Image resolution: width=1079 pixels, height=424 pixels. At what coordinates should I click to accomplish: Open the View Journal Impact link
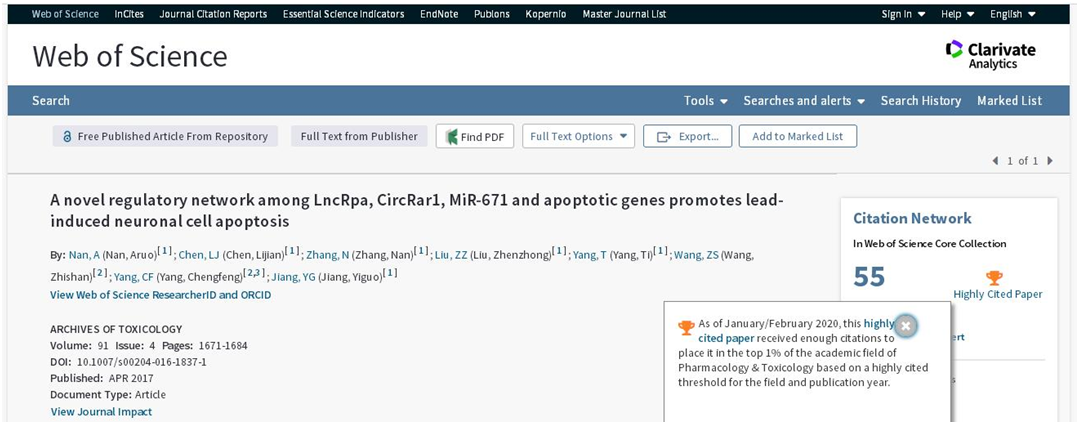(x=101, y=412)
